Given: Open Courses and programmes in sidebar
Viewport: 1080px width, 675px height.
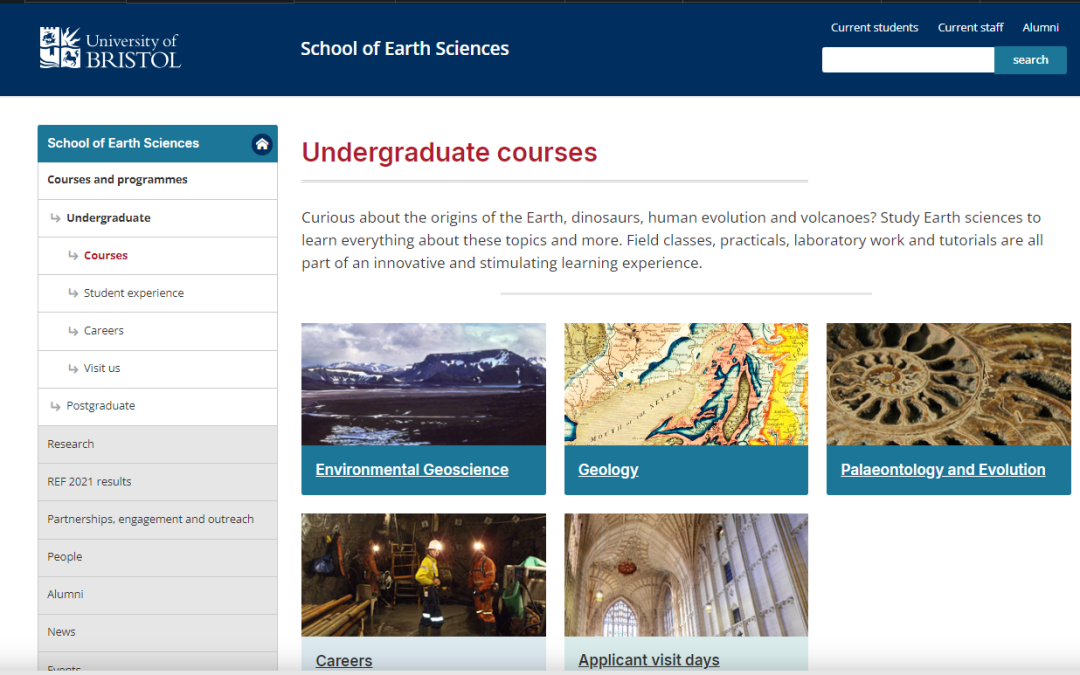Looking at the screenshot, I should [158, 180].
